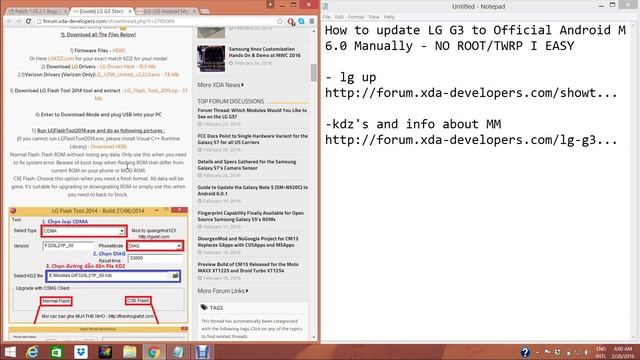Open DivergenMod and NoGoogle Project article
Viewport: 640px width, 360px height.
(x=248, y=242)
